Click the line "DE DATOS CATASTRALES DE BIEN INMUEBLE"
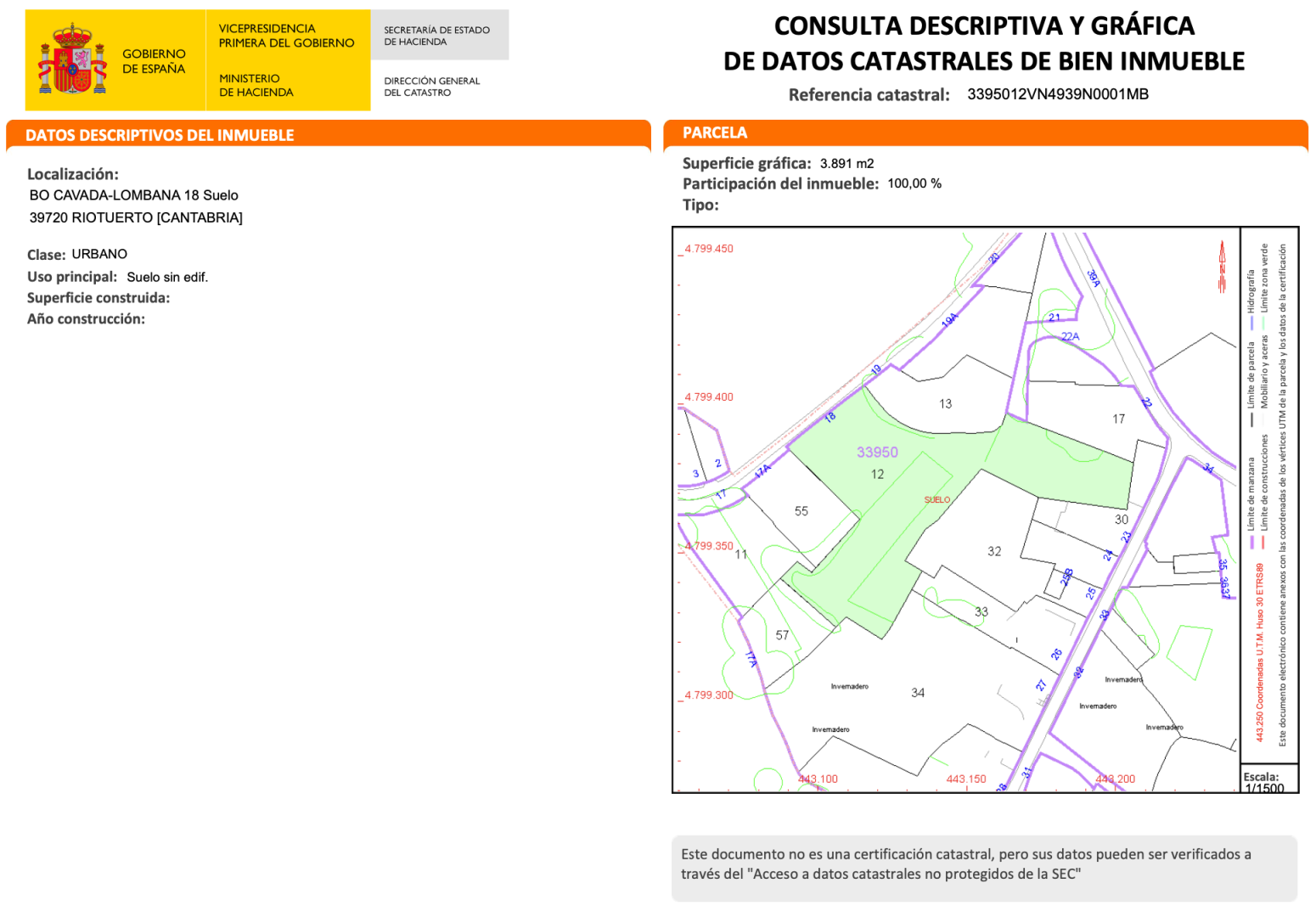This screenshot has height=906, width=1316. [x=984, y=61]
